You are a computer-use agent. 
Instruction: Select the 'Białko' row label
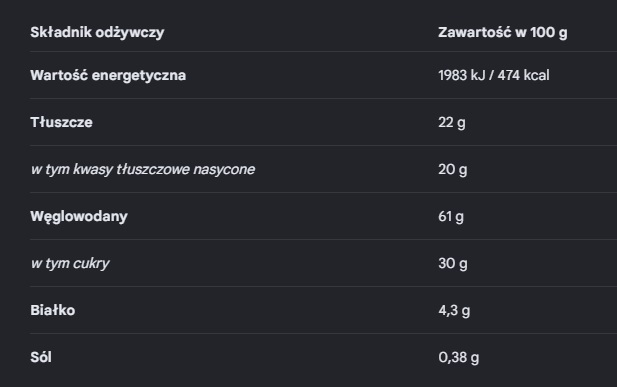point(53,310)
